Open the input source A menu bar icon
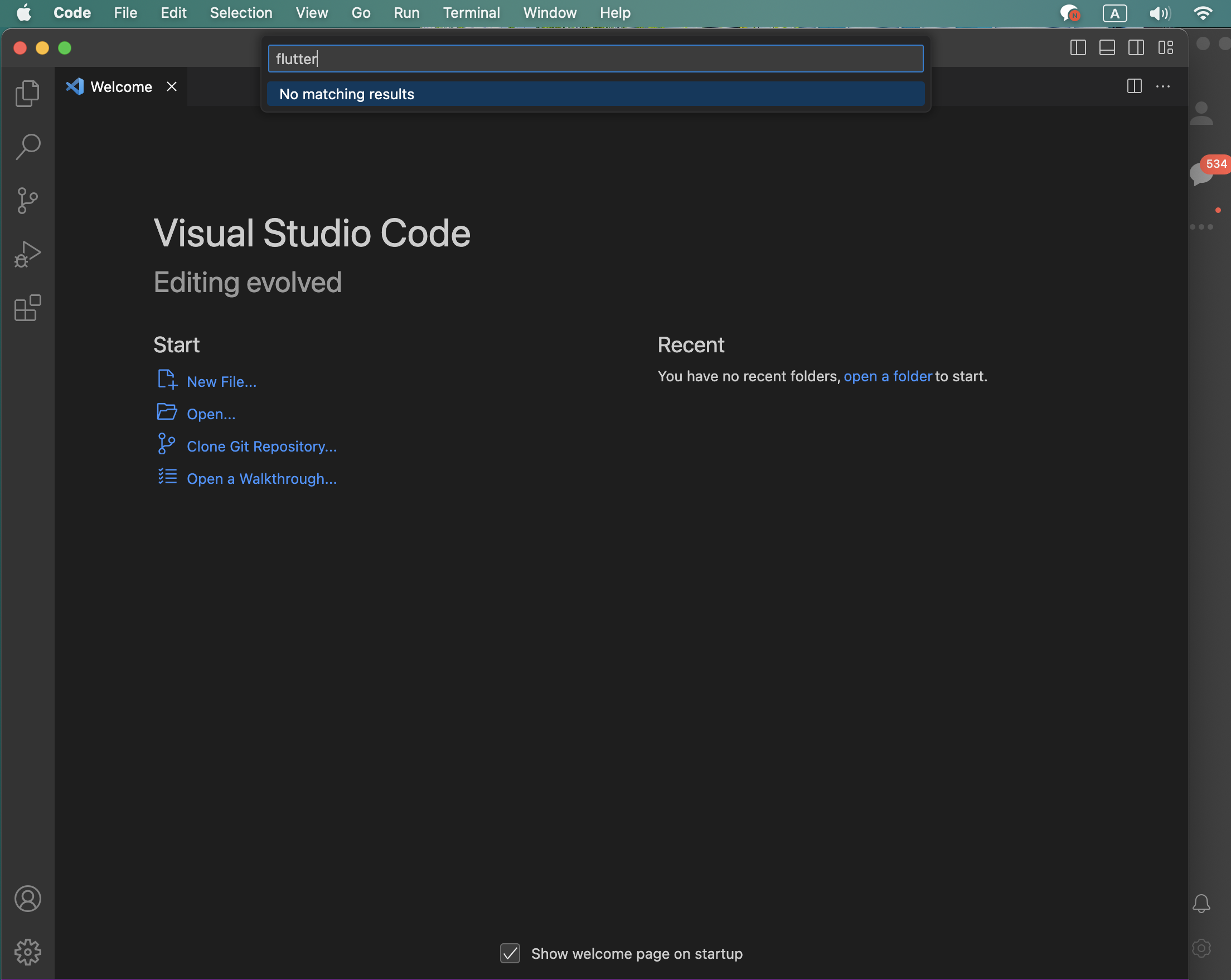Image resolution: width=1231 pixels, height=980 pixels. point(1114,13)
